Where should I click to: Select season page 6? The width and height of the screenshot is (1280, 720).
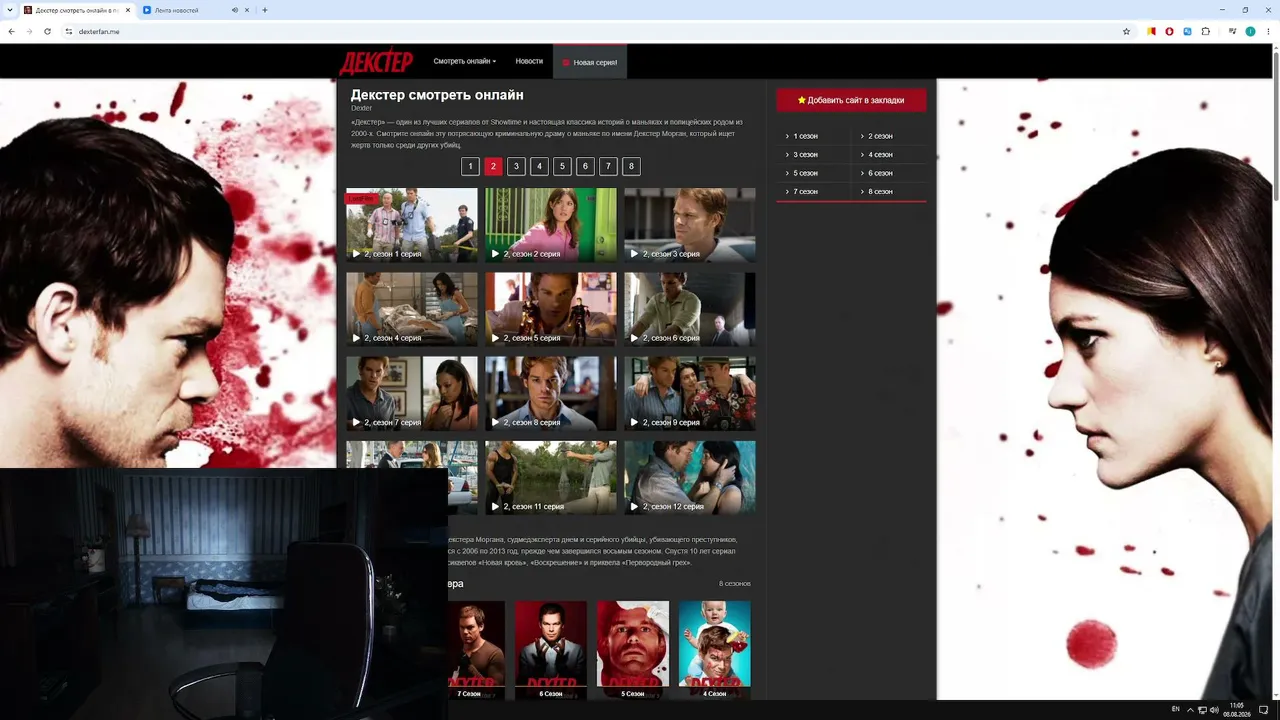click(585, 166)
